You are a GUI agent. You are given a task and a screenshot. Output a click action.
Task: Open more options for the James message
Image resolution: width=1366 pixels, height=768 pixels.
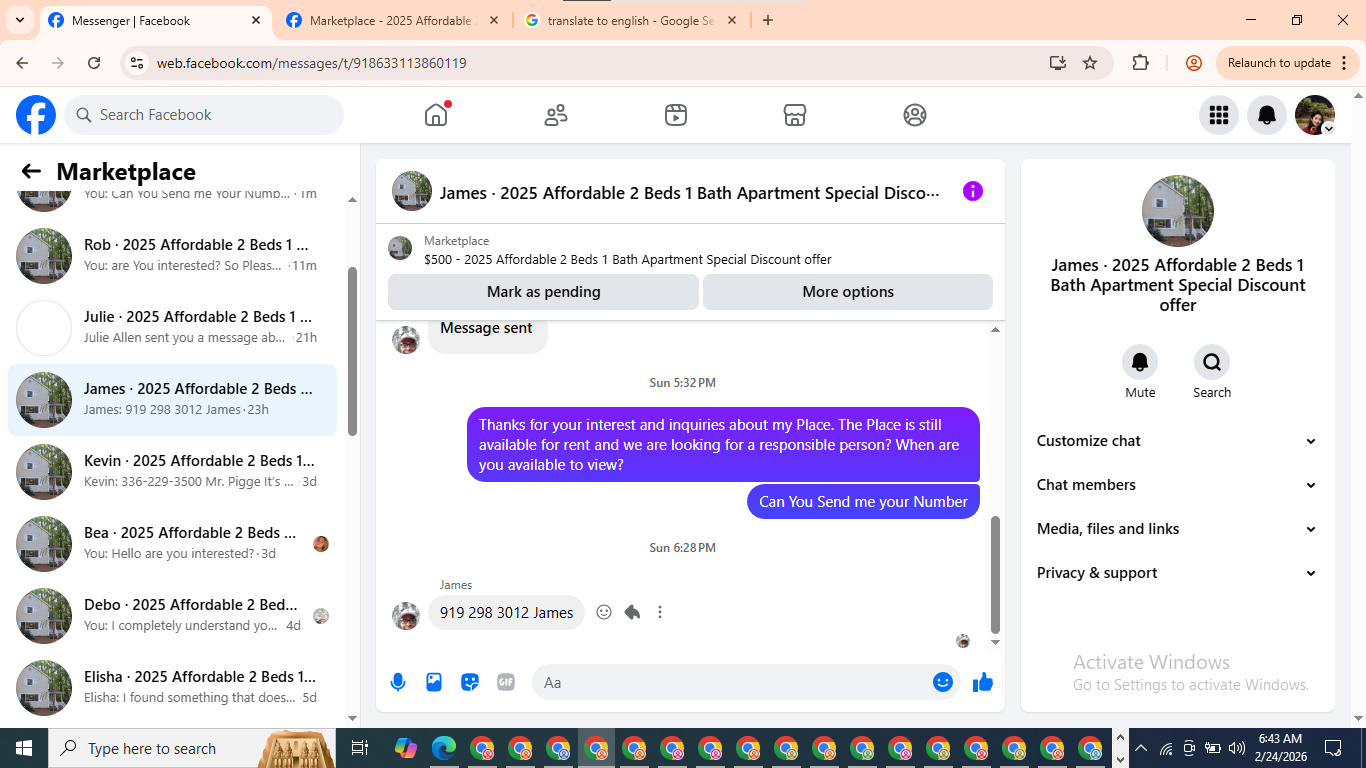[x=660, y=612]
